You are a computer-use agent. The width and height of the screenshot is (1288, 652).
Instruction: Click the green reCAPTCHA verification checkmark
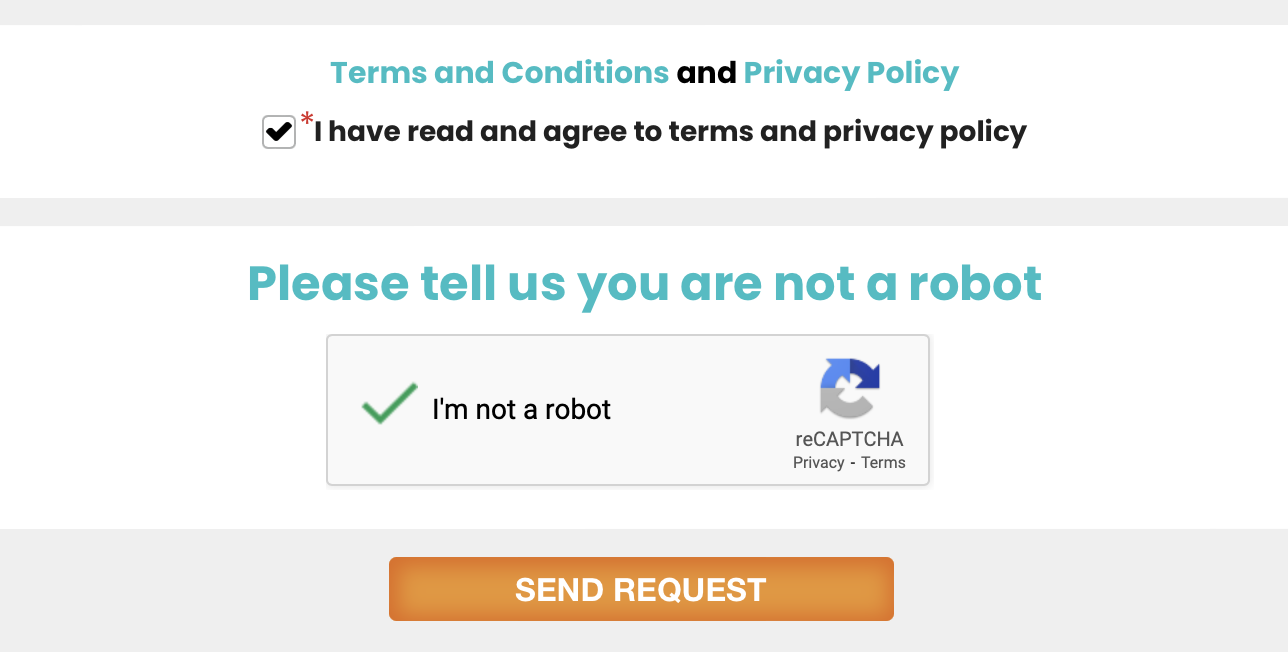pos(389,403)
